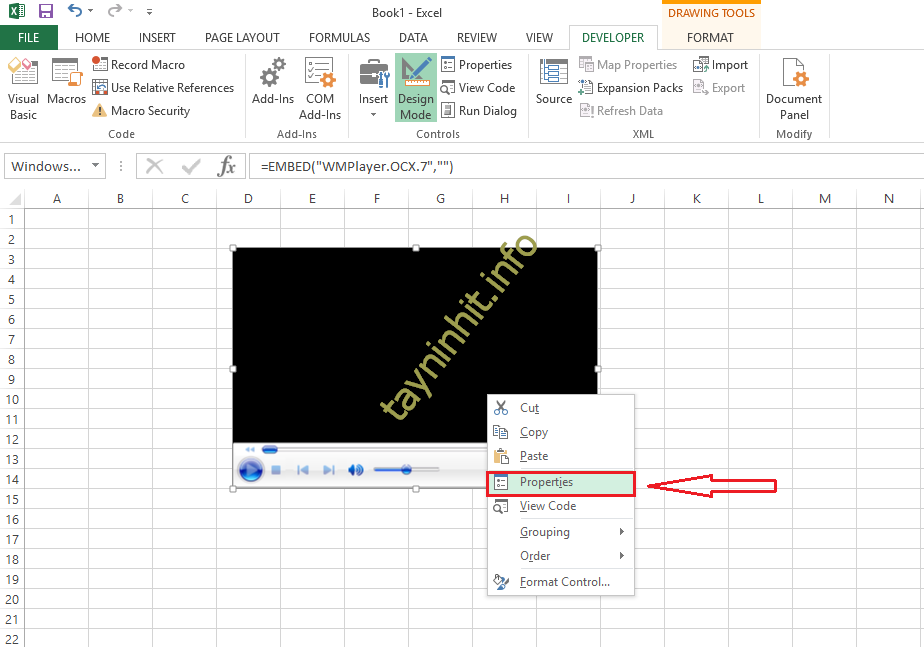
Task: Click the media player volume slider
Action: click(406, 470)
